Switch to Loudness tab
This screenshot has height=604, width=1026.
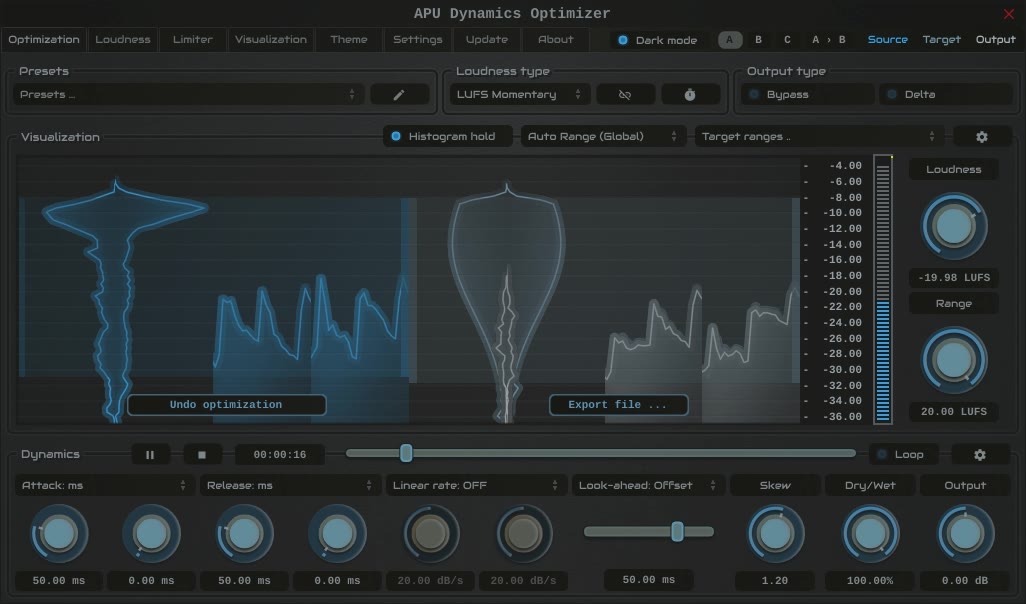click(x=123, y=40)
